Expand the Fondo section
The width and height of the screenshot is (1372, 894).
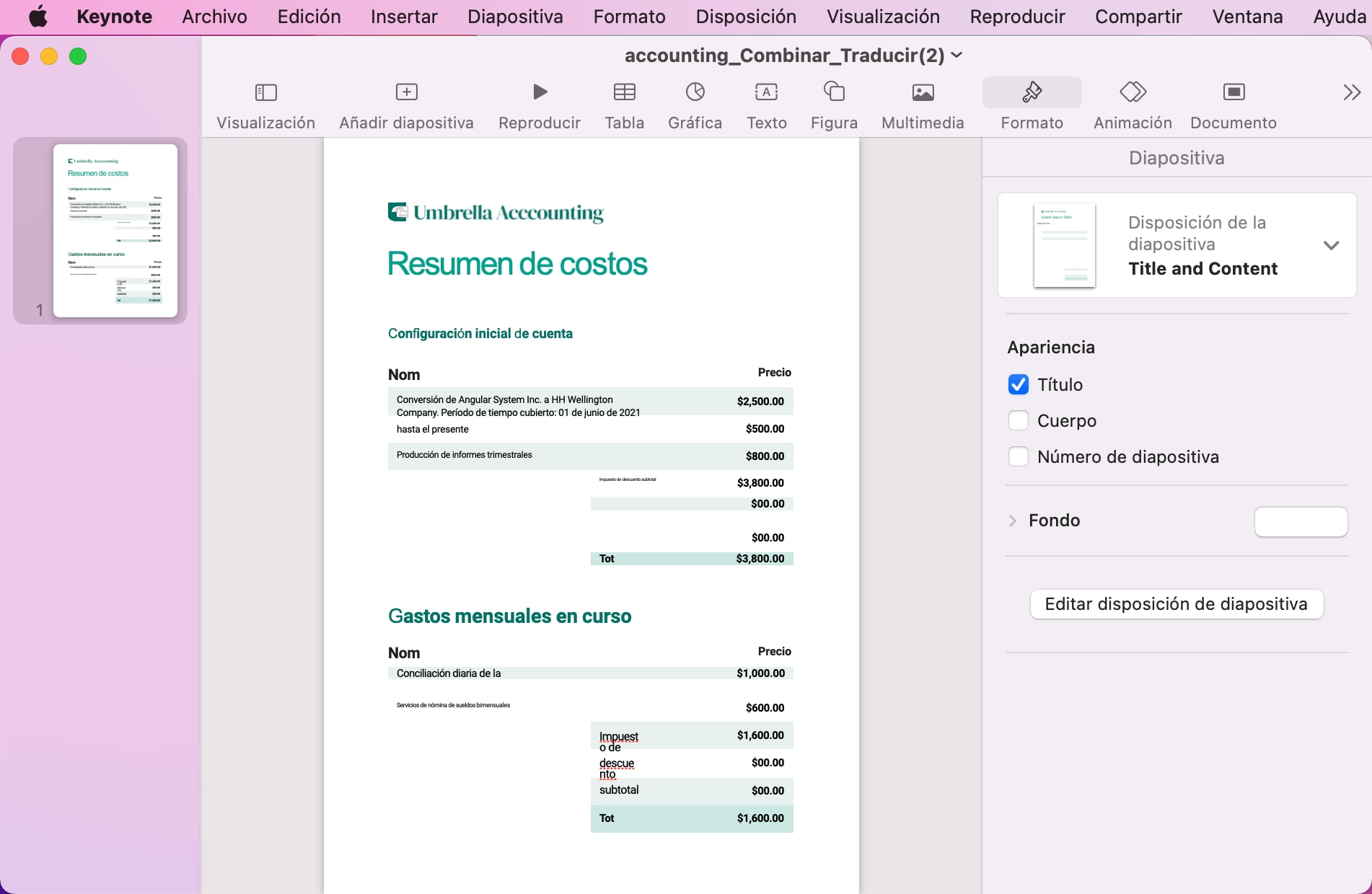pyautogui.click(x=1012, y=521)
